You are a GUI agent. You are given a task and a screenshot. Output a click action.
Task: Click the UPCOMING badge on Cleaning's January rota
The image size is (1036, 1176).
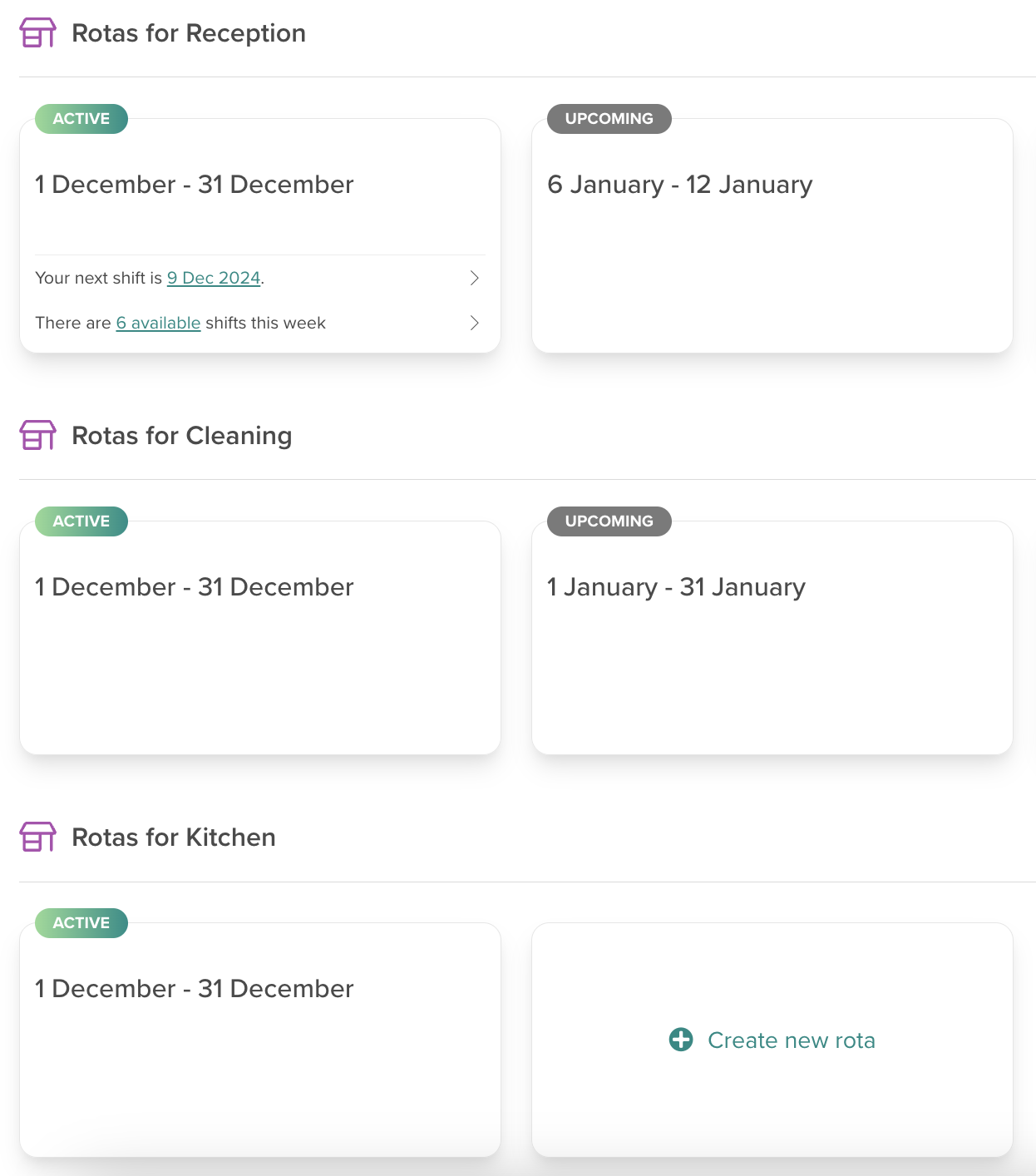(609, 521)
